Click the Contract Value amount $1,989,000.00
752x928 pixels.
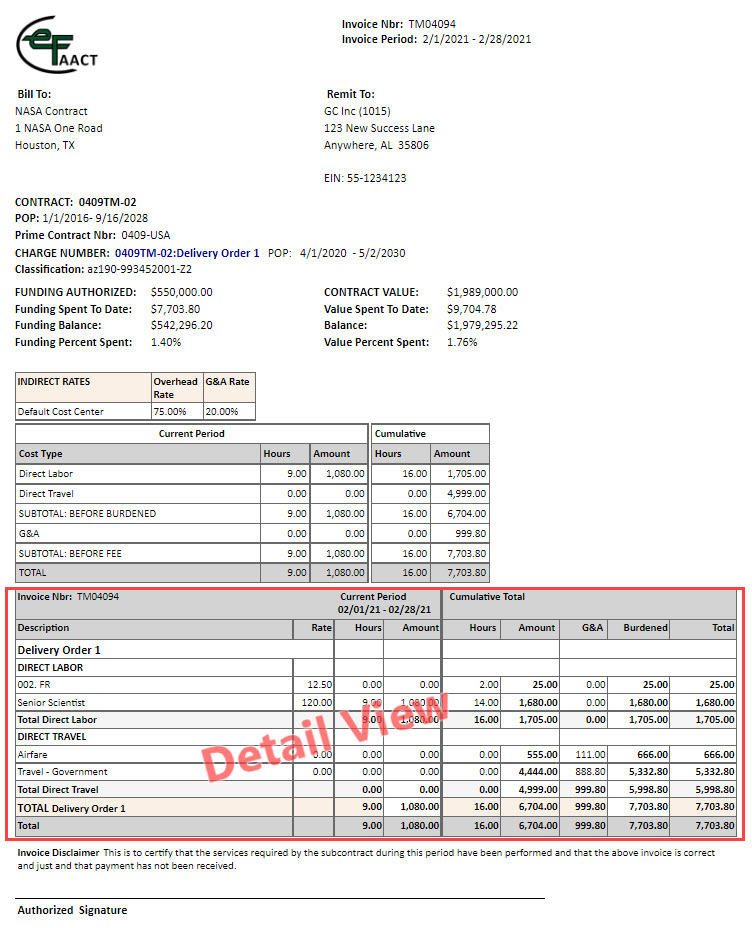pos(482,292)
